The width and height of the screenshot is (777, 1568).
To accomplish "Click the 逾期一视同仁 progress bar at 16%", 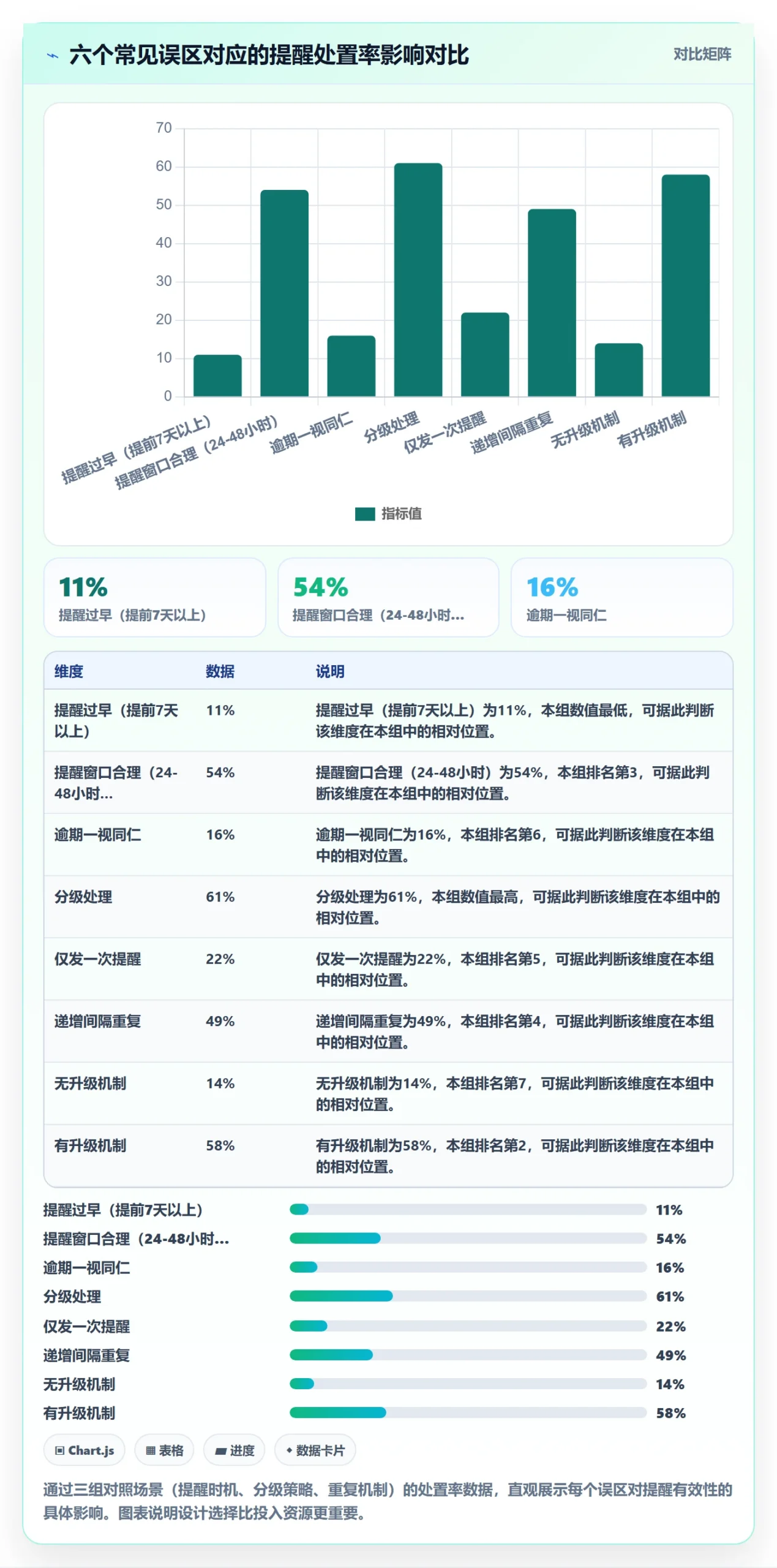I will [468, 1267].
